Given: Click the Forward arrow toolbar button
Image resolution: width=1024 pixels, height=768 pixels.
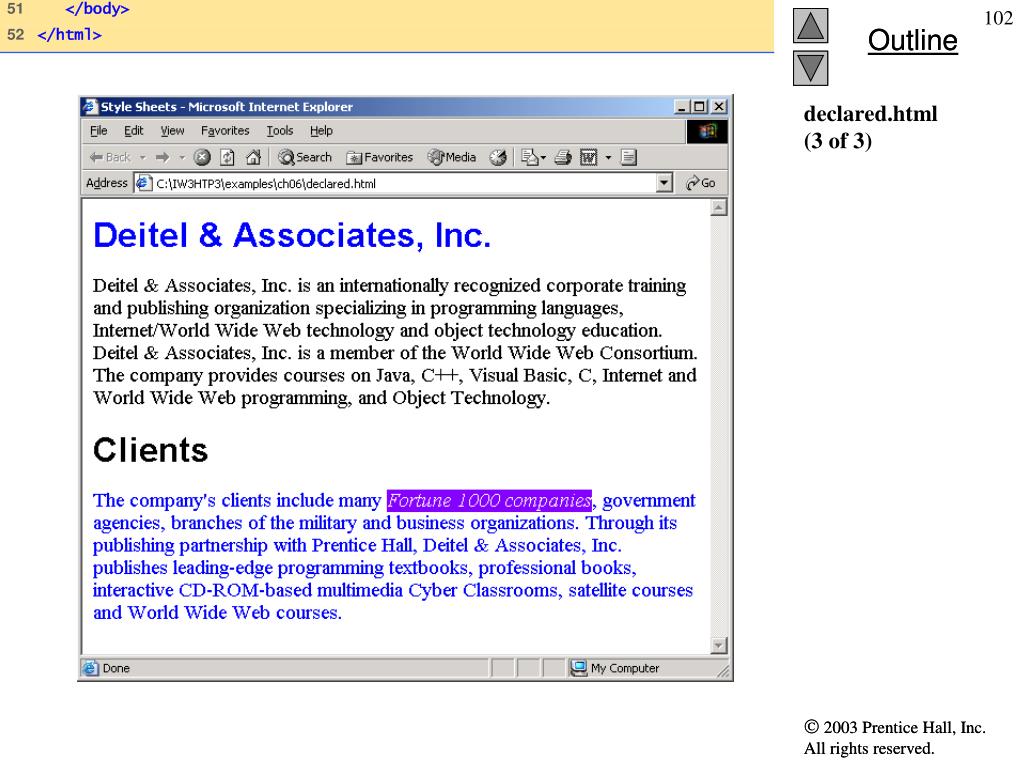Looking at the screenshot, I should coord(163,157).
